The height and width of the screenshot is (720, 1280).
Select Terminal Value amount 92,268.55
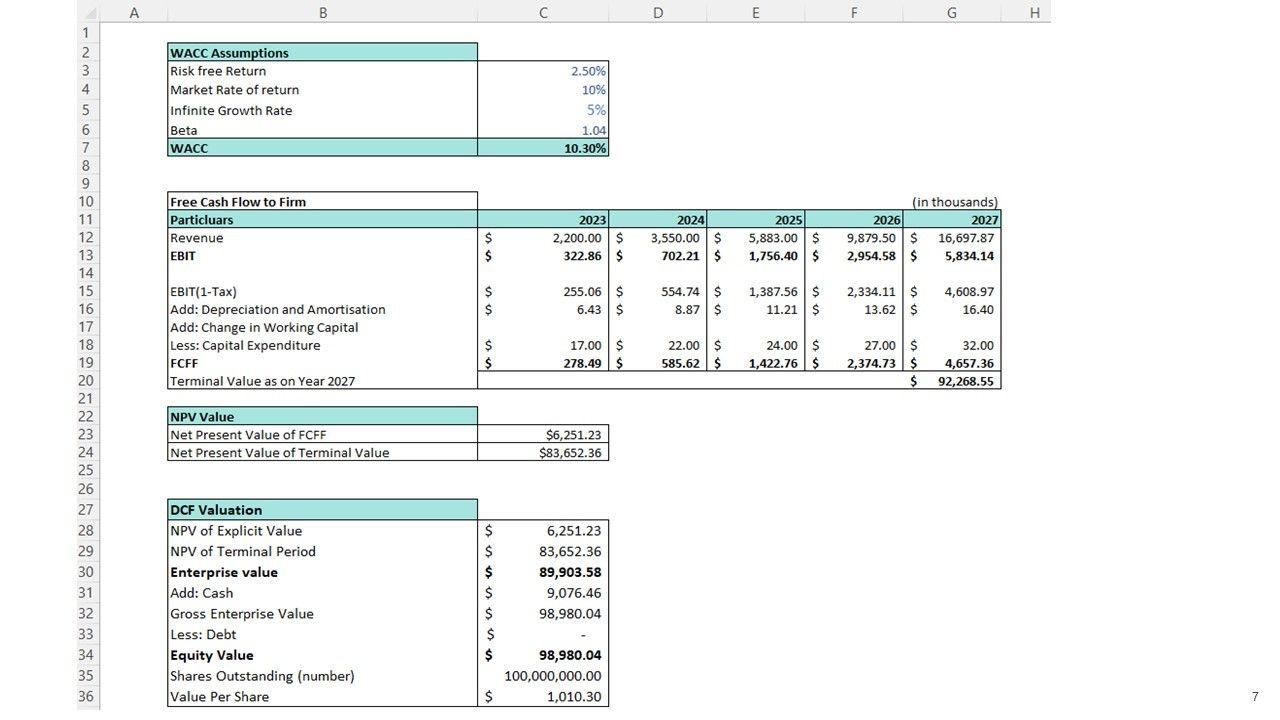(951, 381)
